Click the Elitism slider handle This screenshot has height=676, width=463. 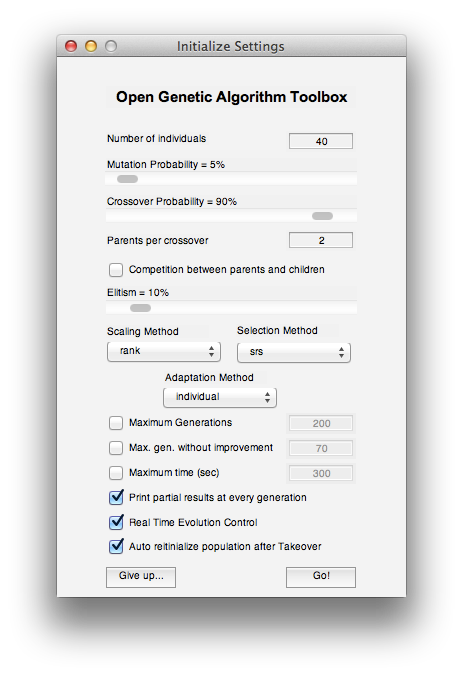point(141,308)
